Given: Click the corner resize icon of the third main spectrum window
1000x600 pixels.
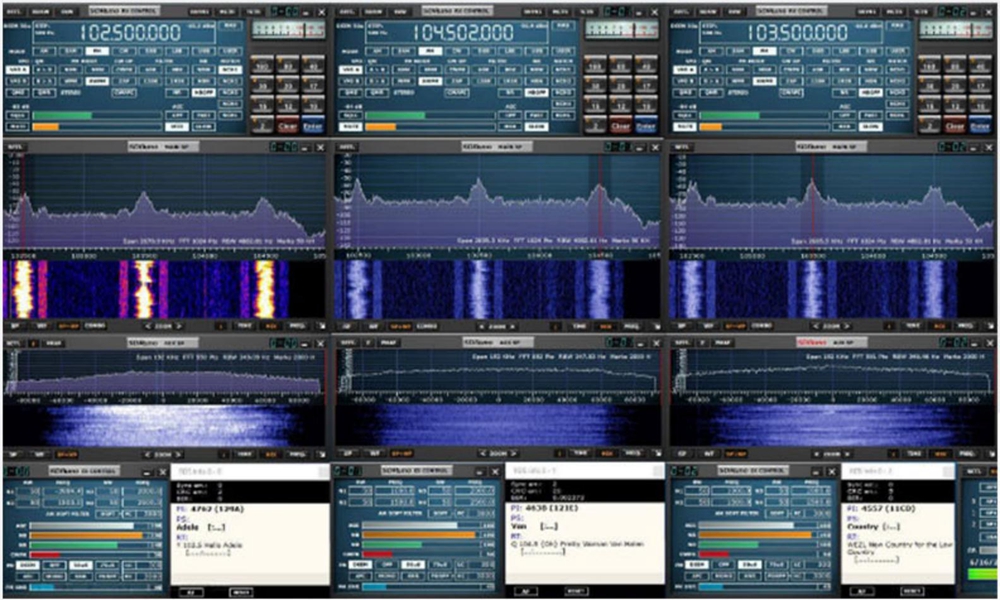Looking at the screenshot, I should click(989, 326).
